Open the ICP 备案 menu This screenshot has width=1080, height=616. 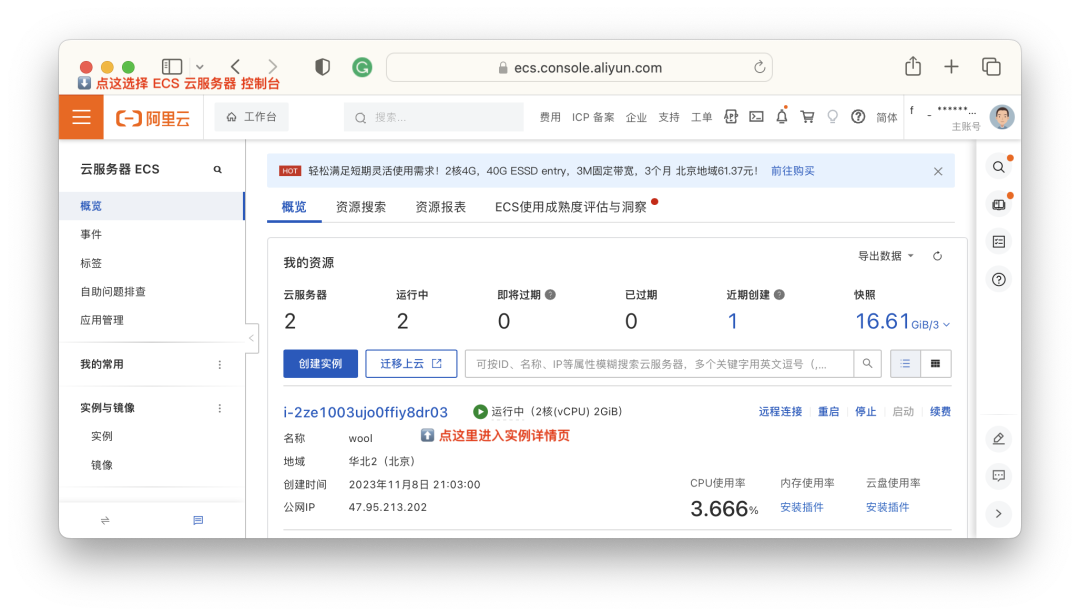point(593,118)
